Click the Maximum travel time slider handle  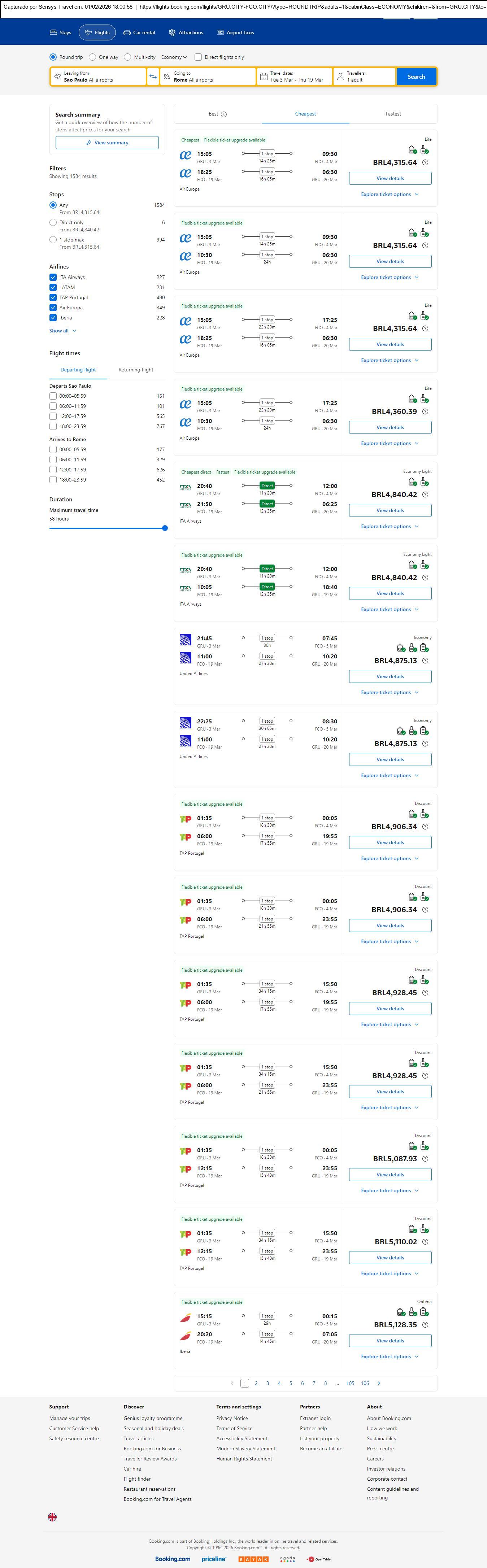165,528
